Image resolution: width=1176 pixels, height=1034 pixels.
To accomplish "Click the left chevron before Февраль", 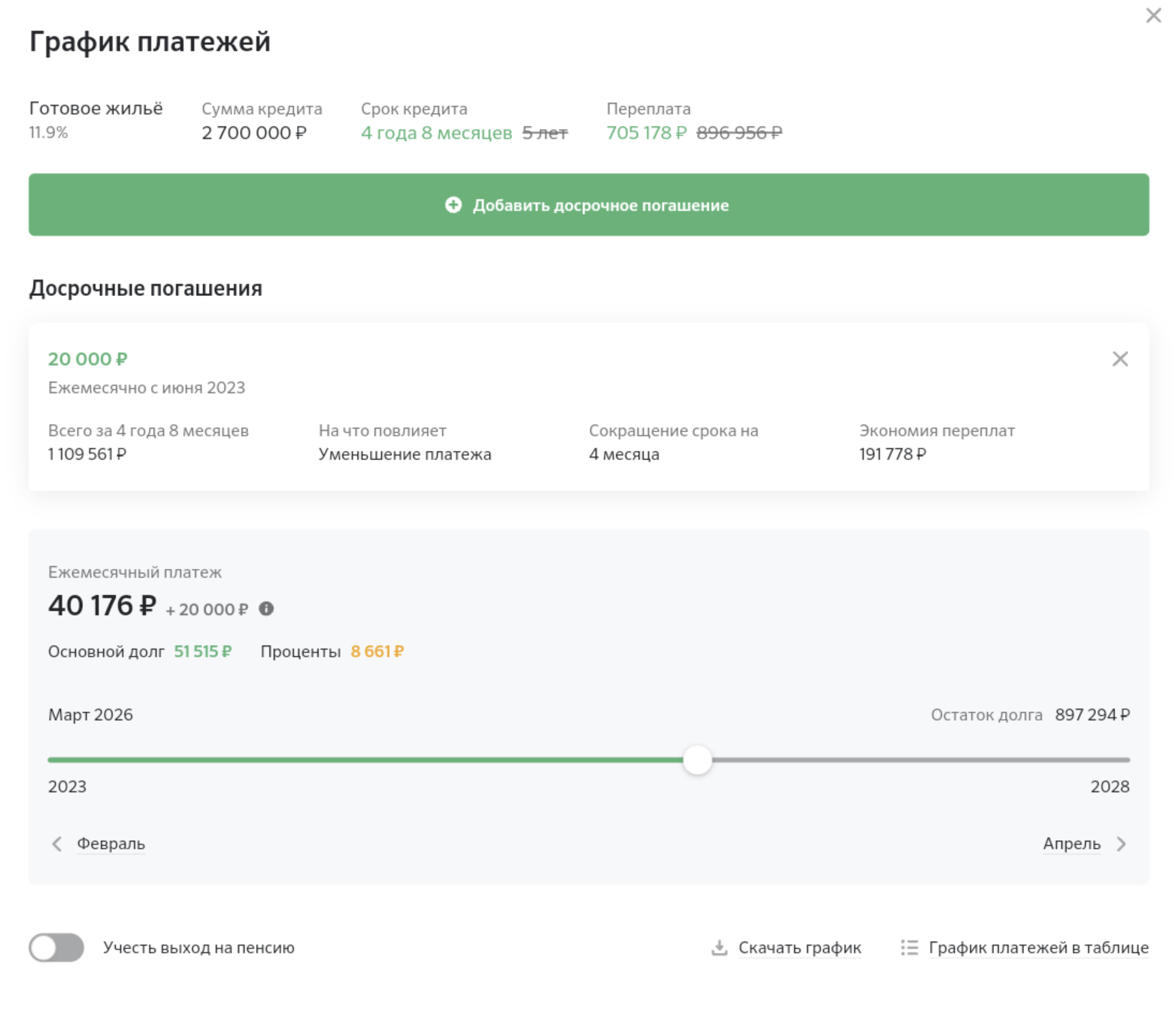I will point(57,844).
